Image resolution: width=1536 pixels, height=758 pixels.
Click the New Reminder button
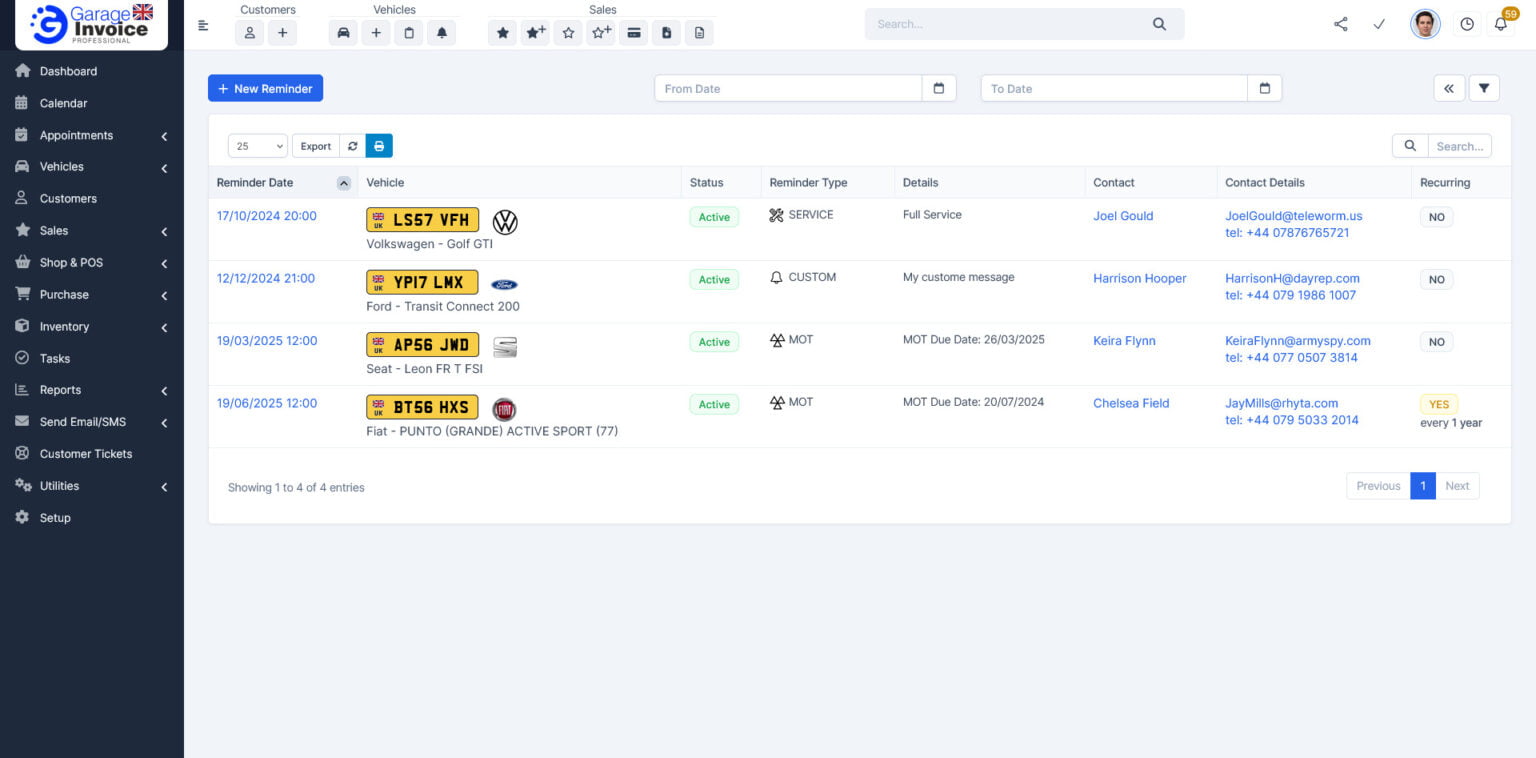pos(265,89)
